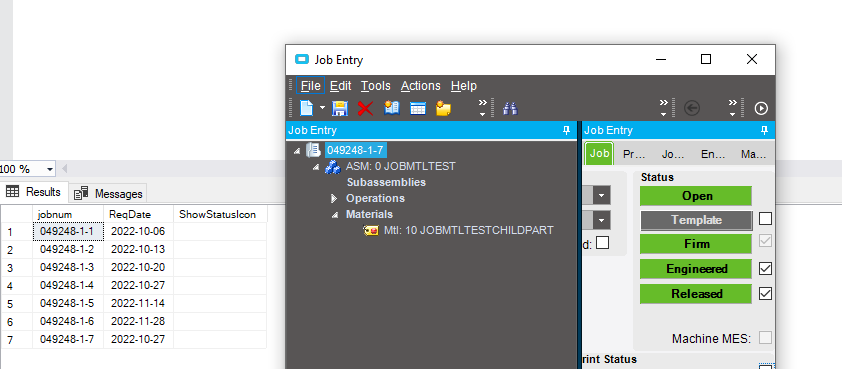Select the Mtl: 10 JOBMTLTESTCHILDPART item

pos(468,230)
